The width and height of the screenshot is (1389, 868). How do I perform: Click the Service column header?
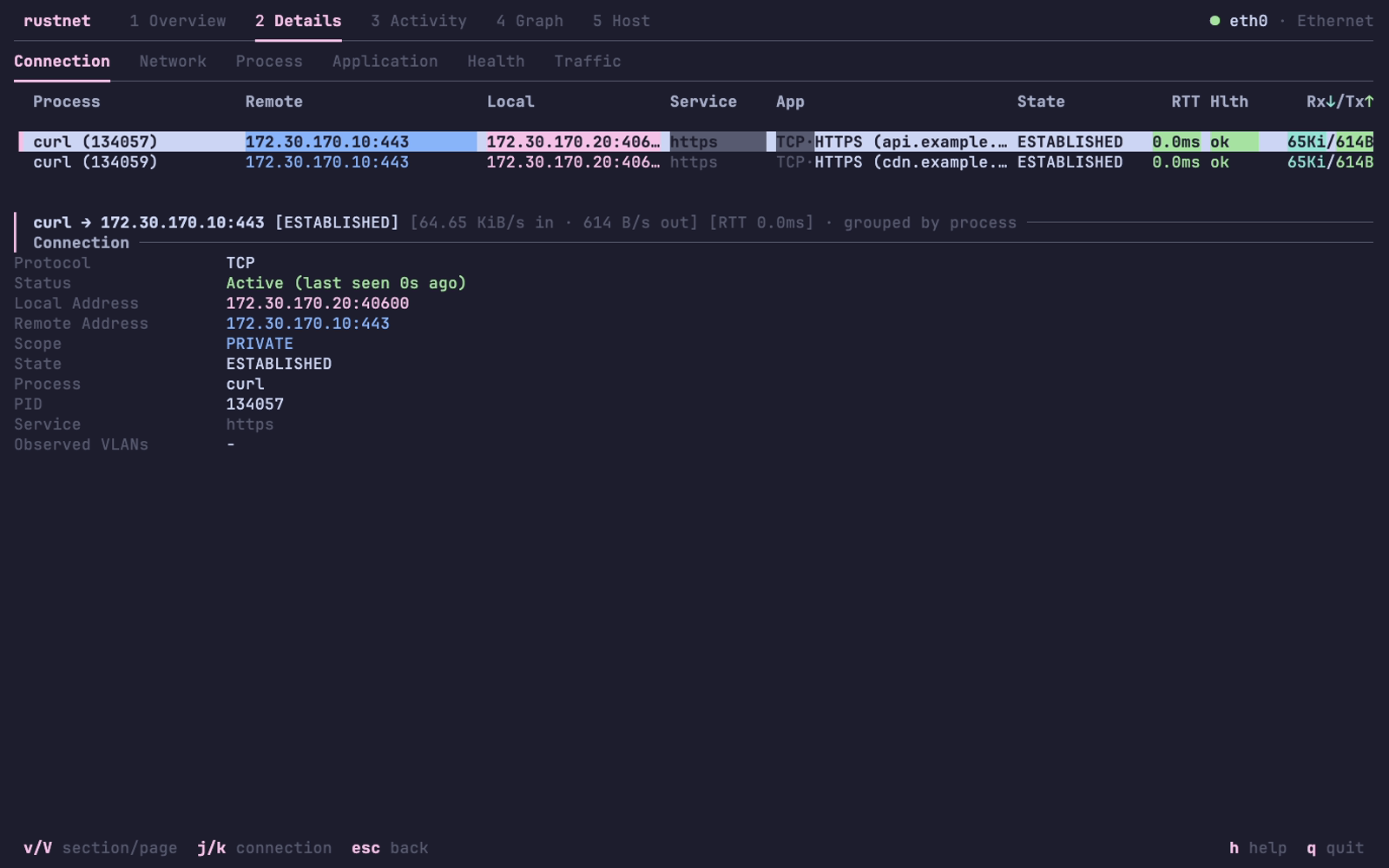point(703,102)
